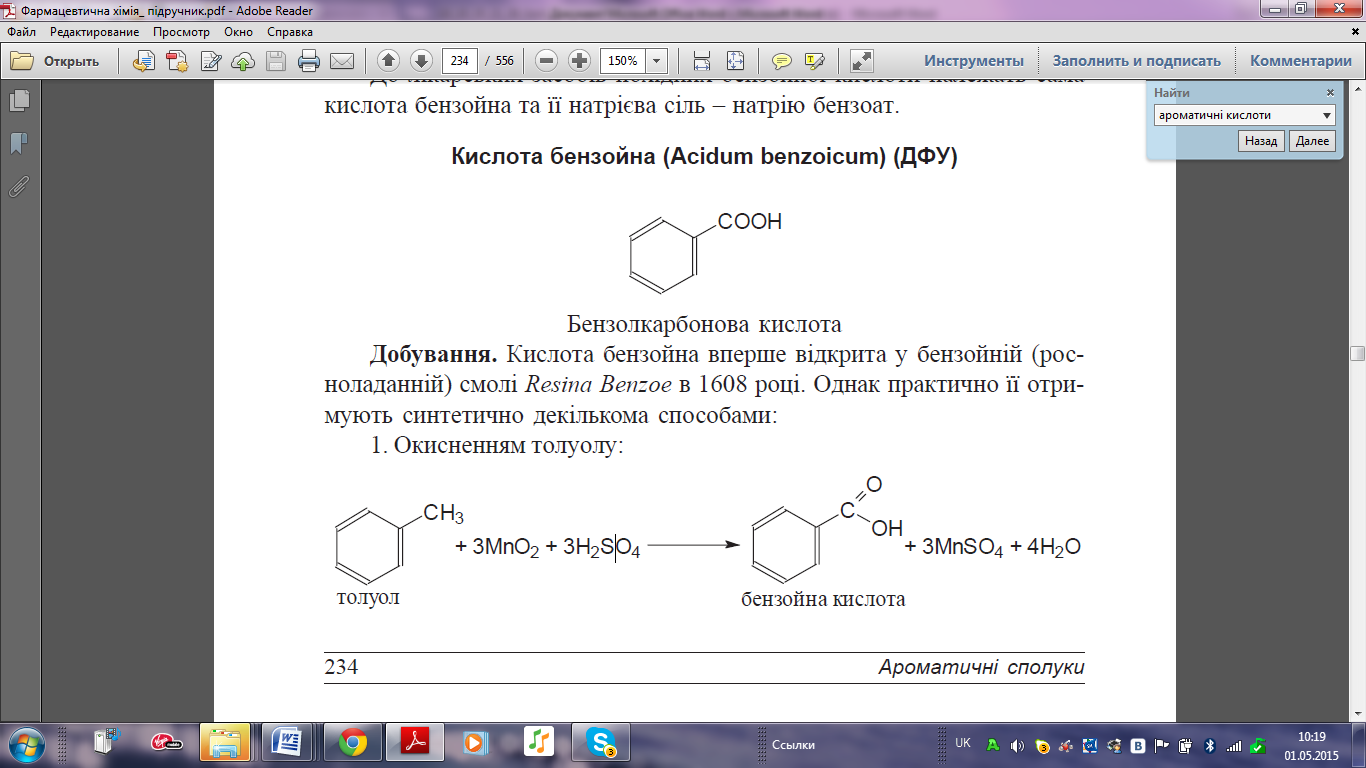Click the Bluetooth tray icon
This screenshot has height=768, width=1366.
point(1209,745)
